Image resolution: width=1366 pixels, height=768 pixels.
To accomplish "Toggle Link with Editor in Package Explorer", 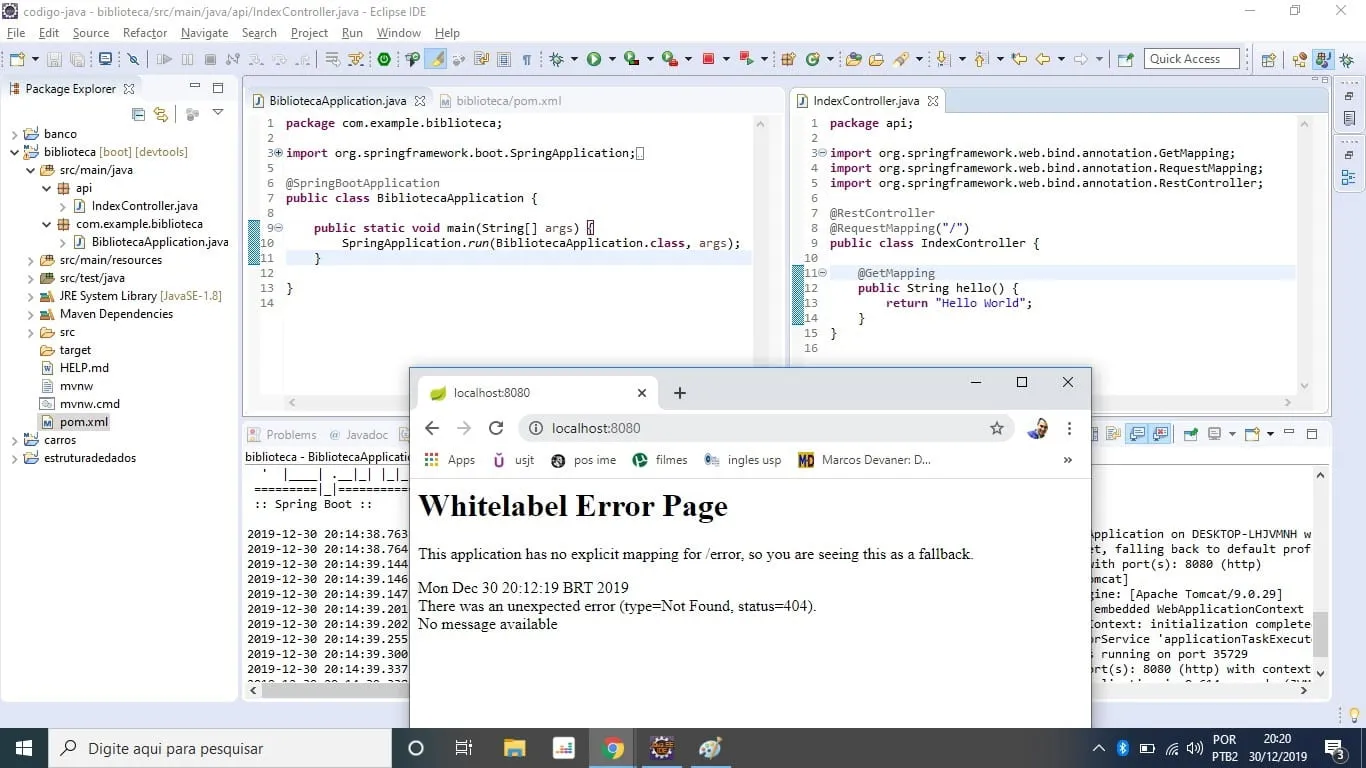I will tap(160, 115).
